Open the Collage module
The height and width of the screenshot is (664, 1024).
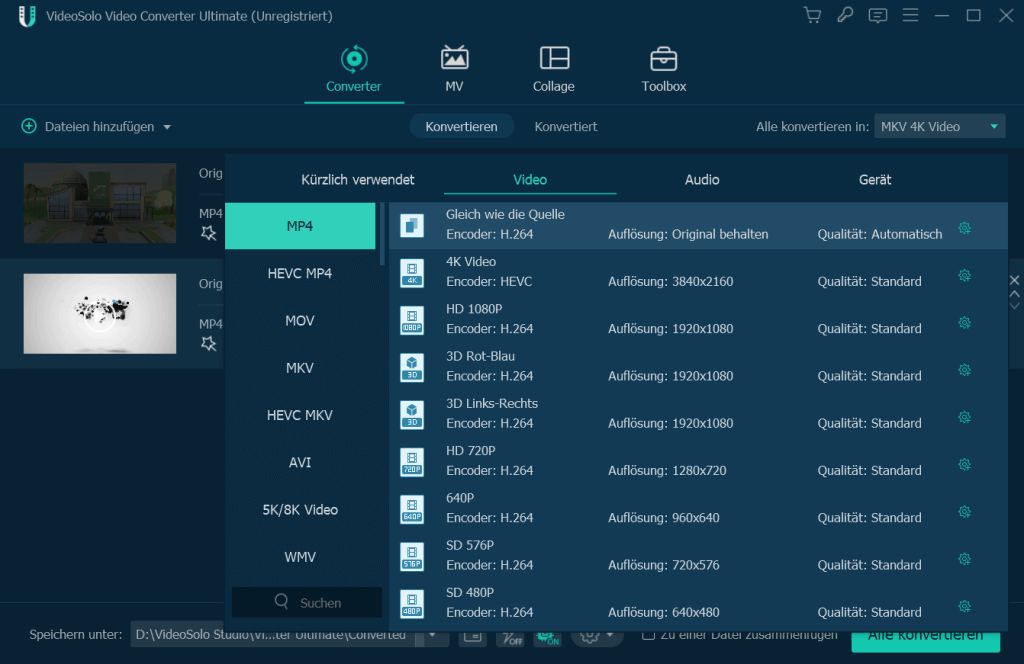tap(553, 69)
